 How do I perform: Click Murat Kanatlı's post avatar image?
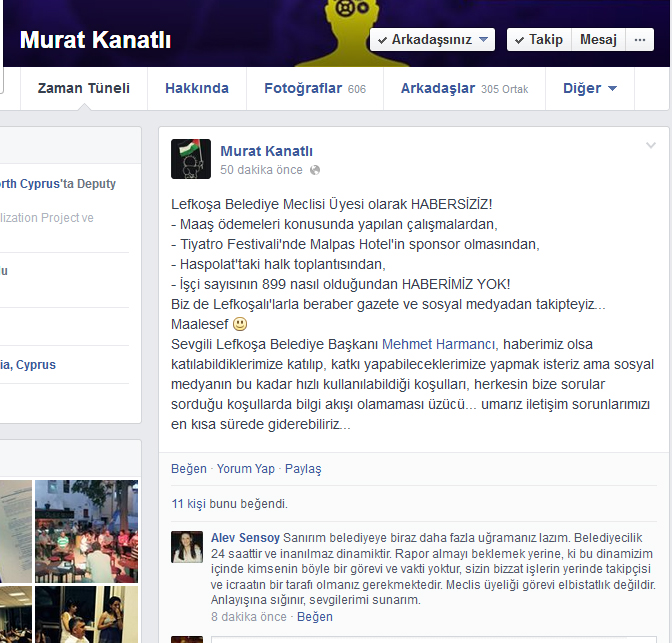pos(191,159)
